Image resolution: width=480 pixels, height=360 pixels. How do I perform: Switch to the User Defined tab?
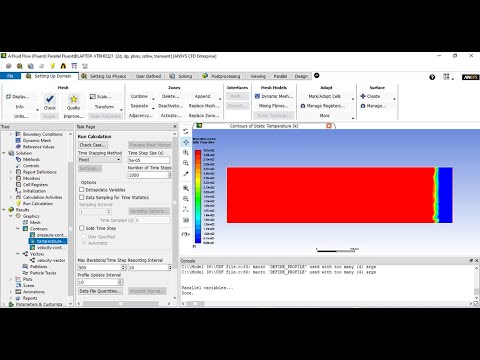click(x=148, y=76)
